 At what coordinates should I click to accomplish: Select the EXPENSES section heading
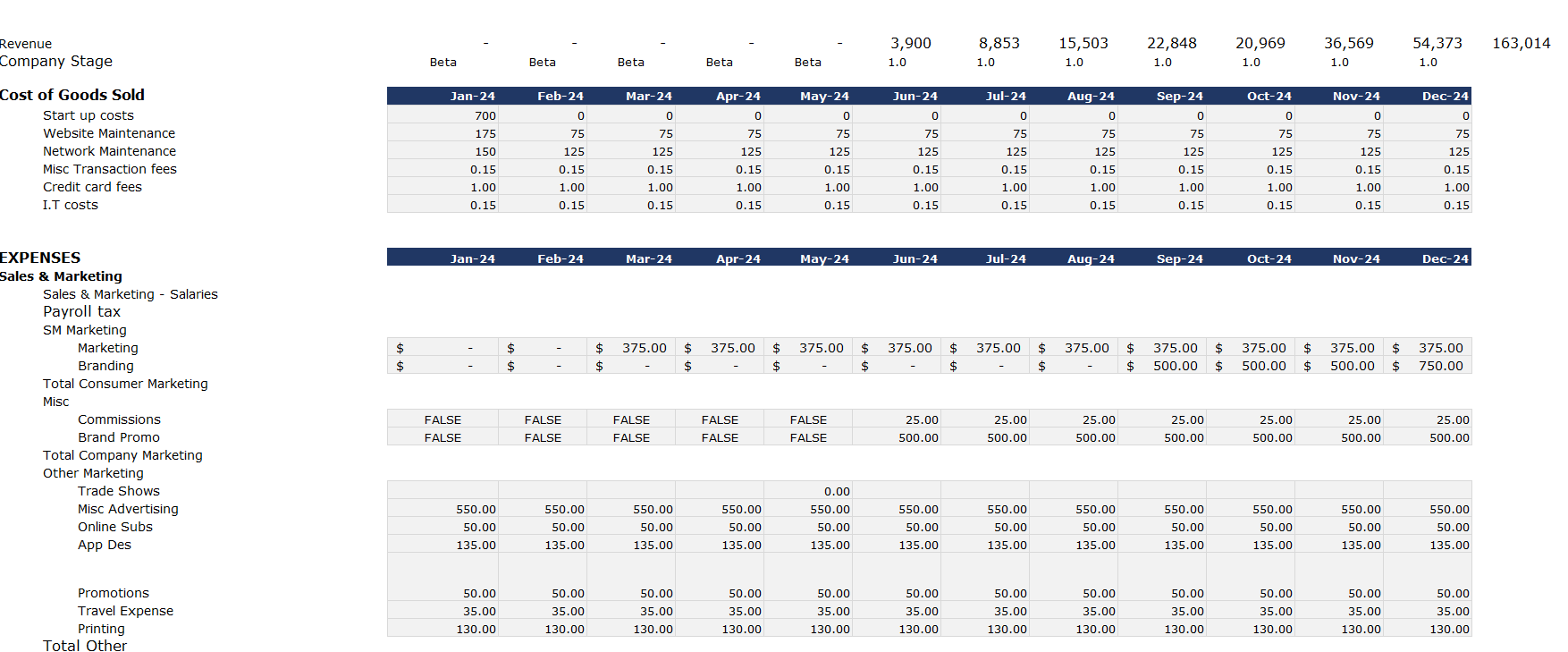(40, 258)
